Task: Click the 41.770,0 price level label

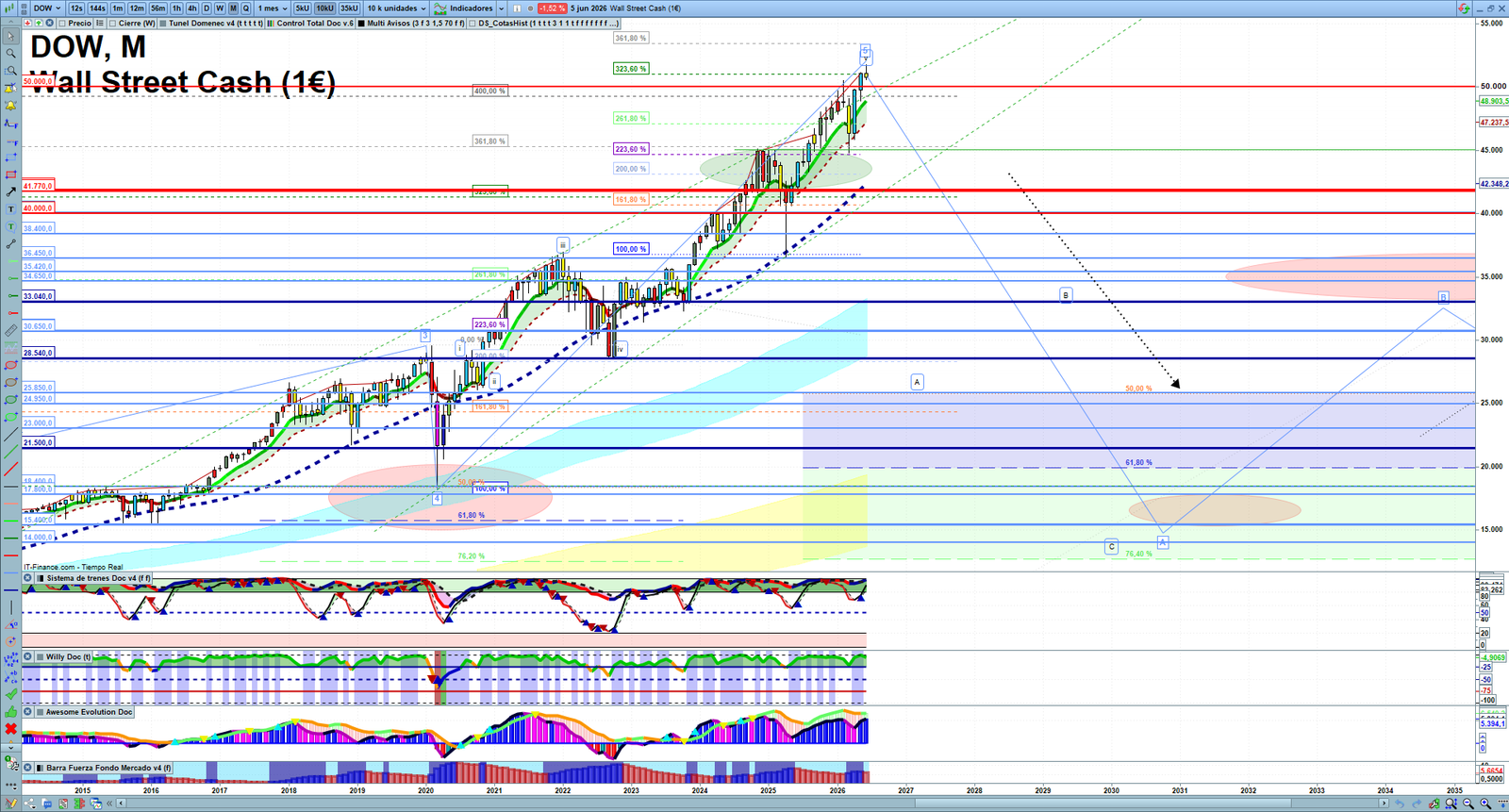Action: click(x=38, y=187)
